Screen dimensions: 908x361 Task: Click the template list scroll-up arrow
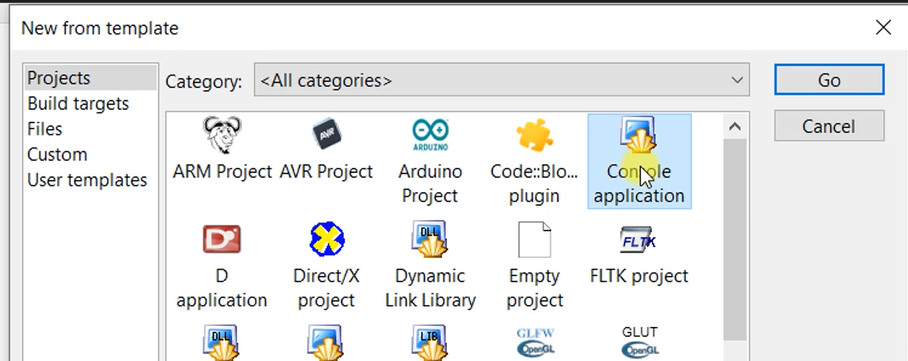tap(735, 126)
